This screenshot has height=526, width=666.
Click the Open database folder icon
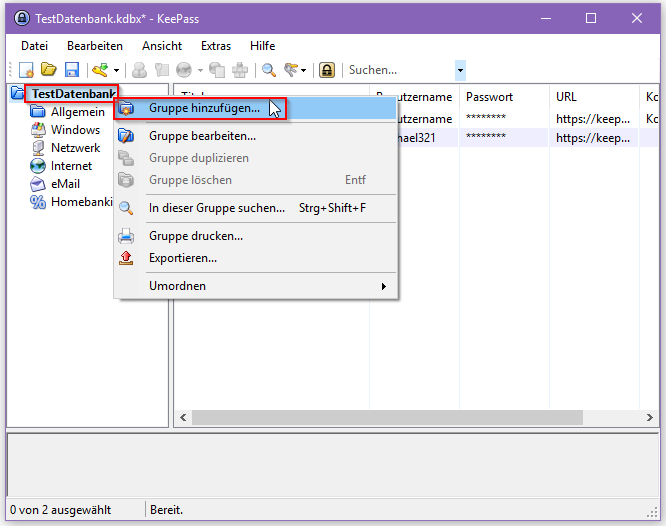[x=48, y=69]
